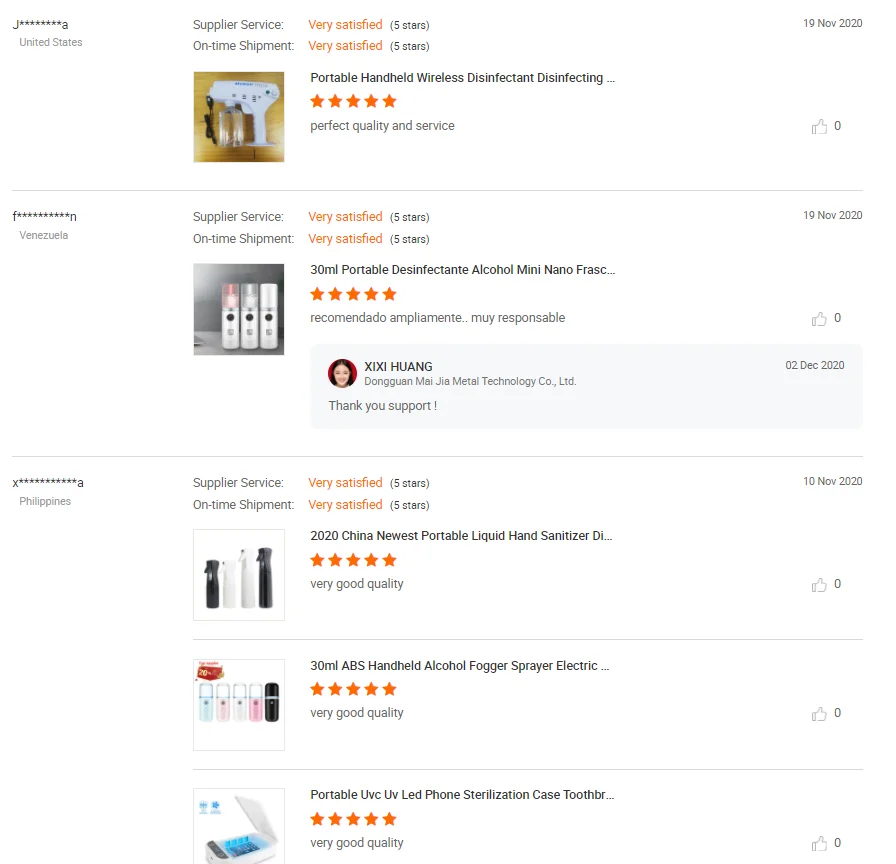Open "Portable Uvc Uv Led Phone Sterilization" link

click(462, 795)
